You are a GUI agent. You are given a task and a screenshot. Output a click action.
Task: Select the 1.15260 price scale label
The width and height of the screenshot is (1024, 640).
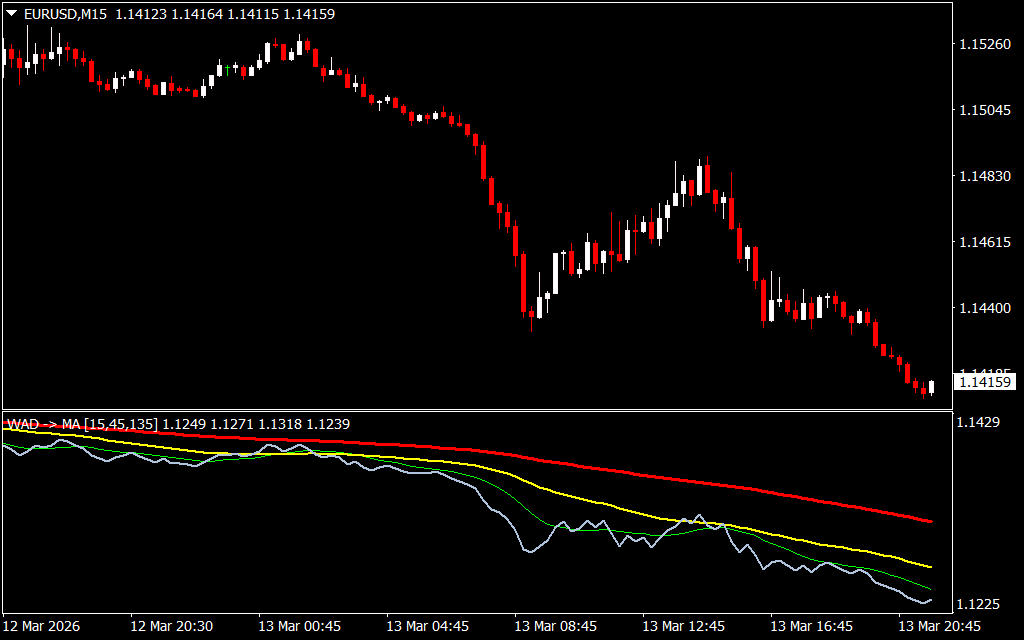[984, 44]
